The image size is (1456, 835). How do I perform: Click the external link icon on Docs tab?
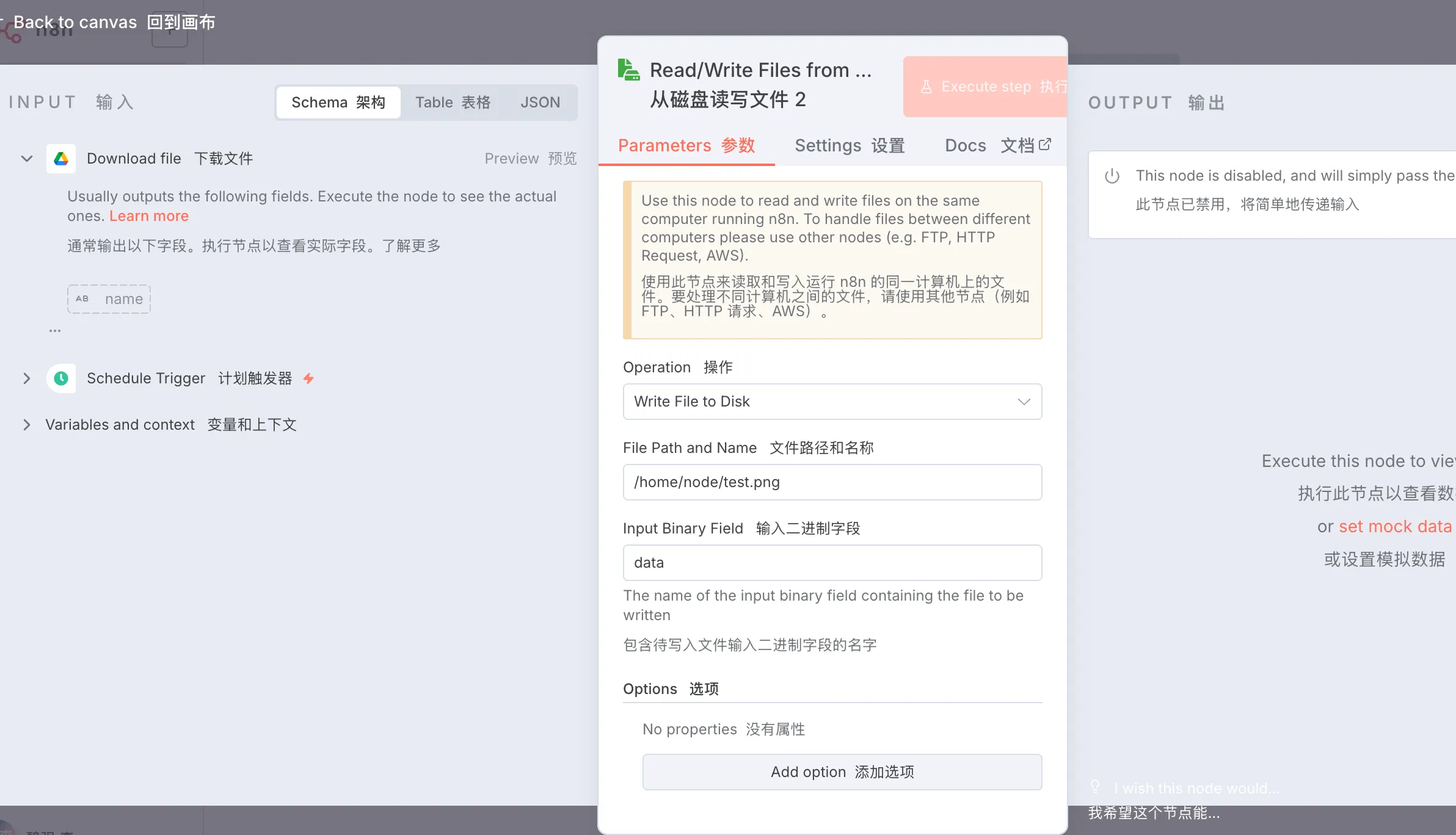[1045, 145]
